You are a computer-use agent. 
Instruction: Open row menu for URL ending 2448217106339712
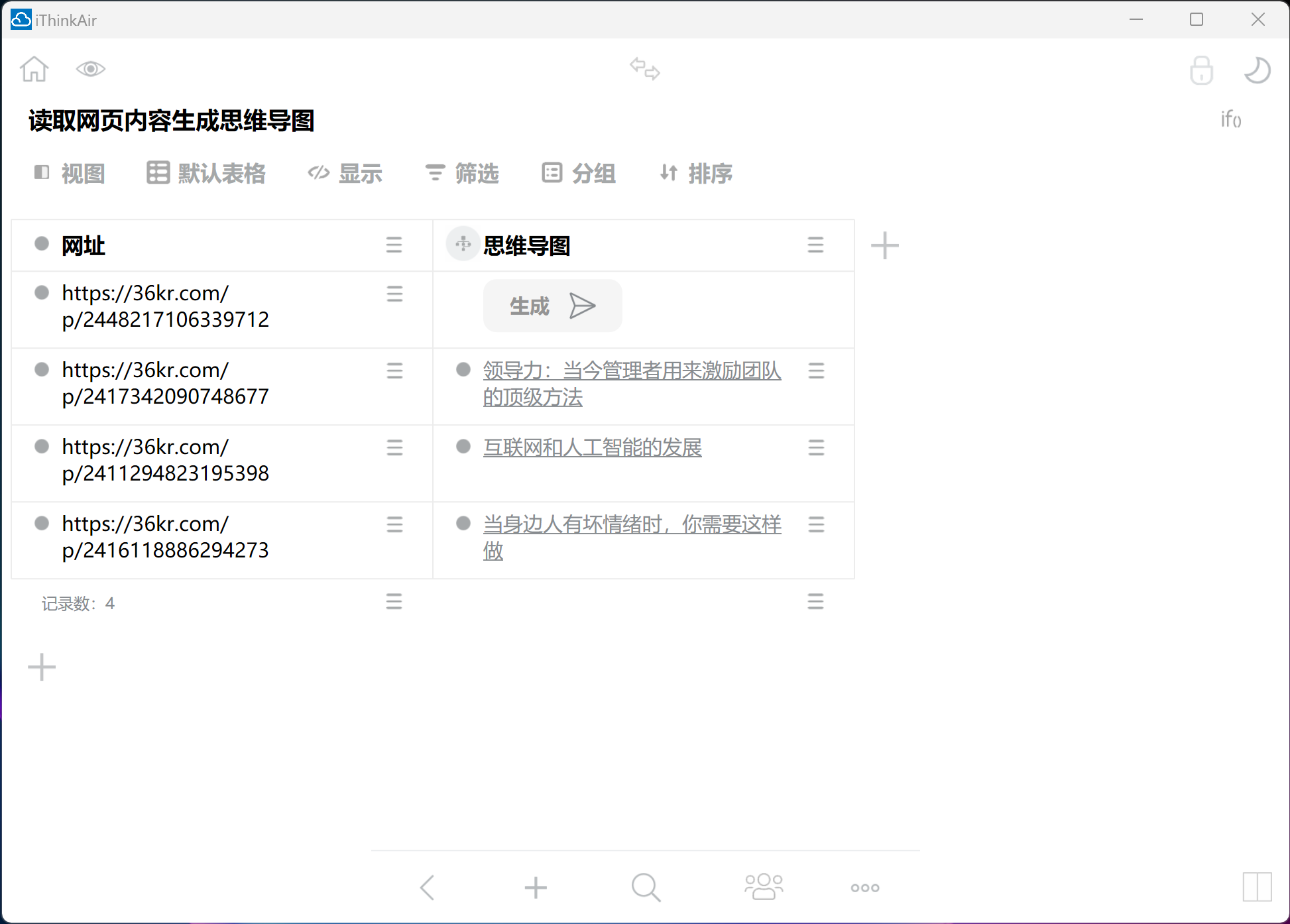point(394,294)
